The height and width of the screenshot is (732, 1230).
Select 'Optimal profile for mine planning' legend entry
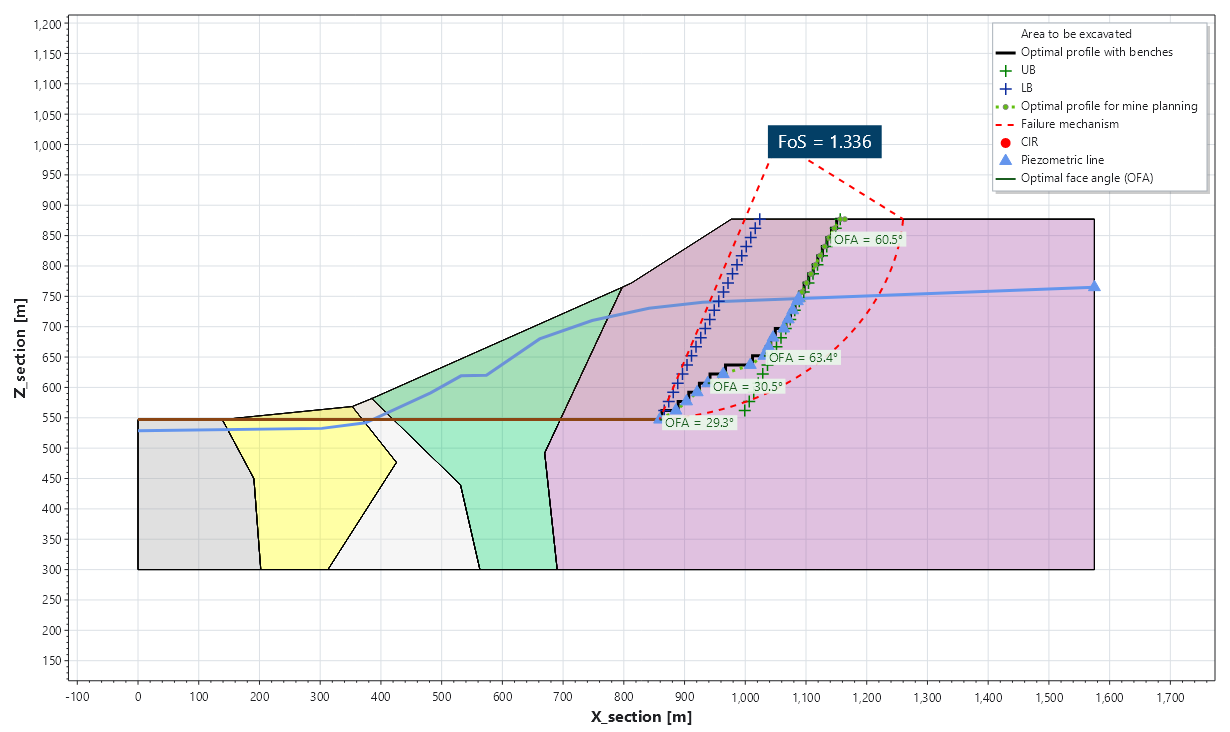point(1097,106)
